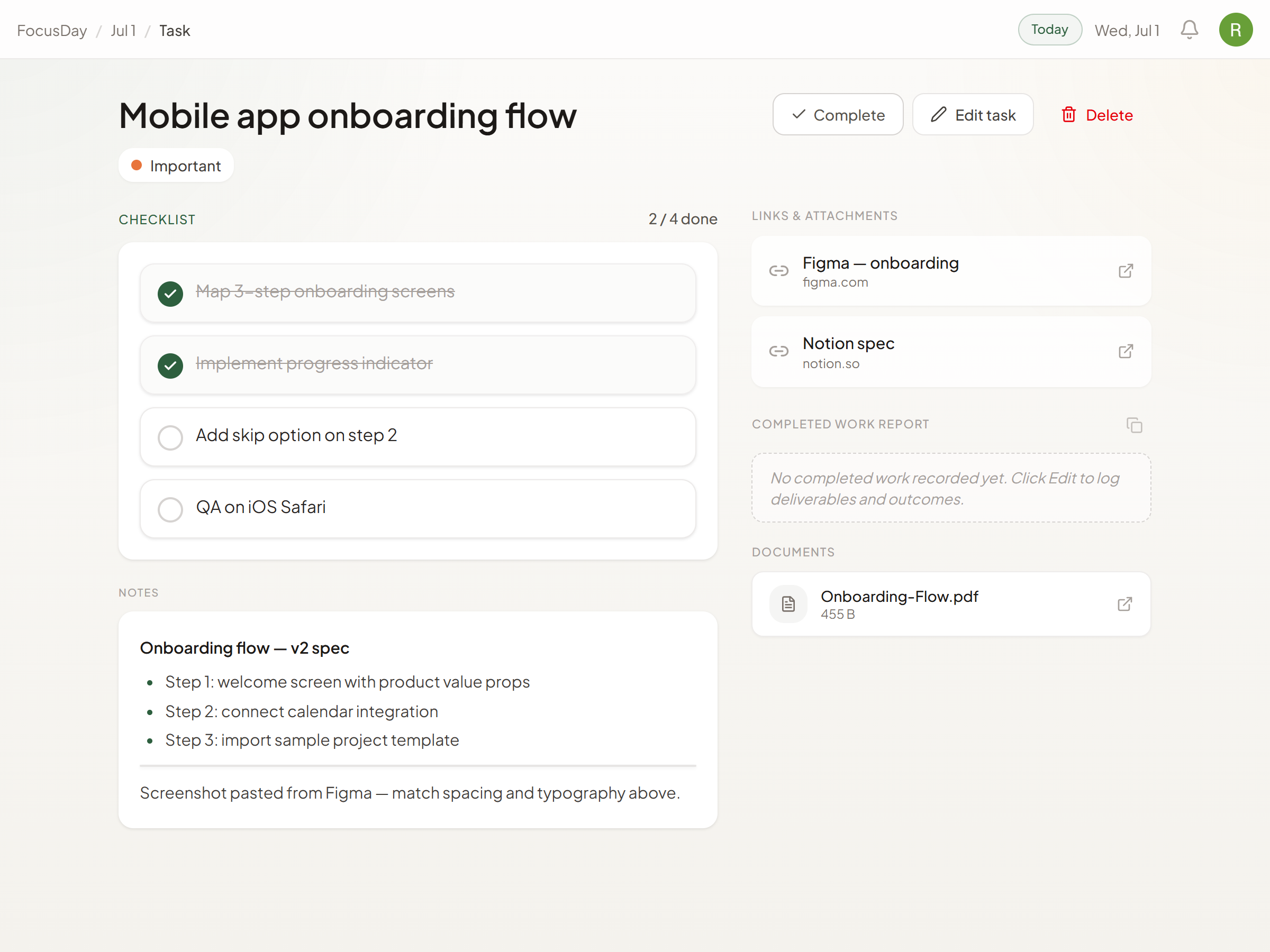
Task: Click the COMPLETED WORK REPORT heading
Action: (840, 424)
